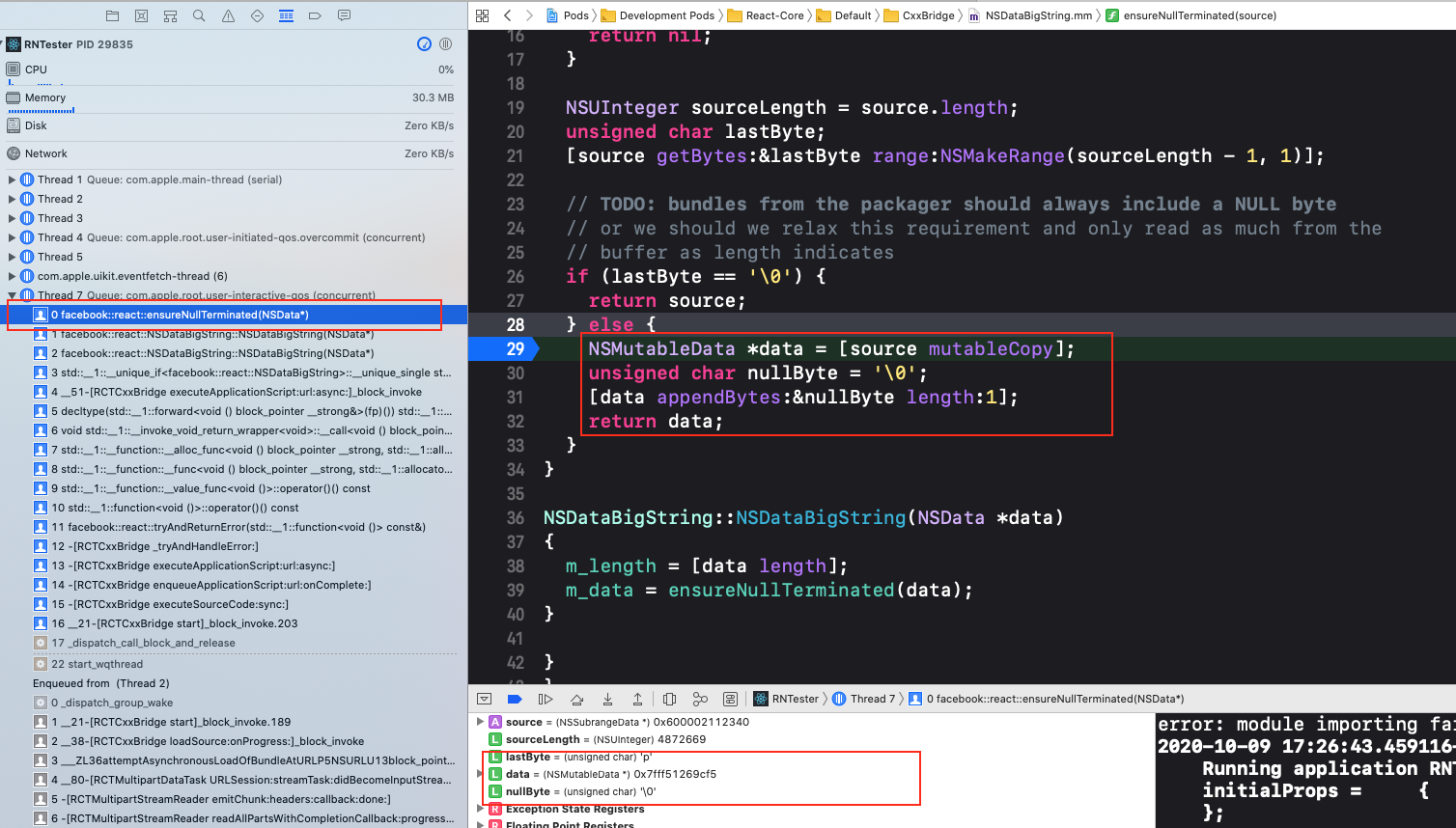Open the Issue navigator
Image resolution: width=1456 pixels, height=828 pixels.
tap(227, 15)
